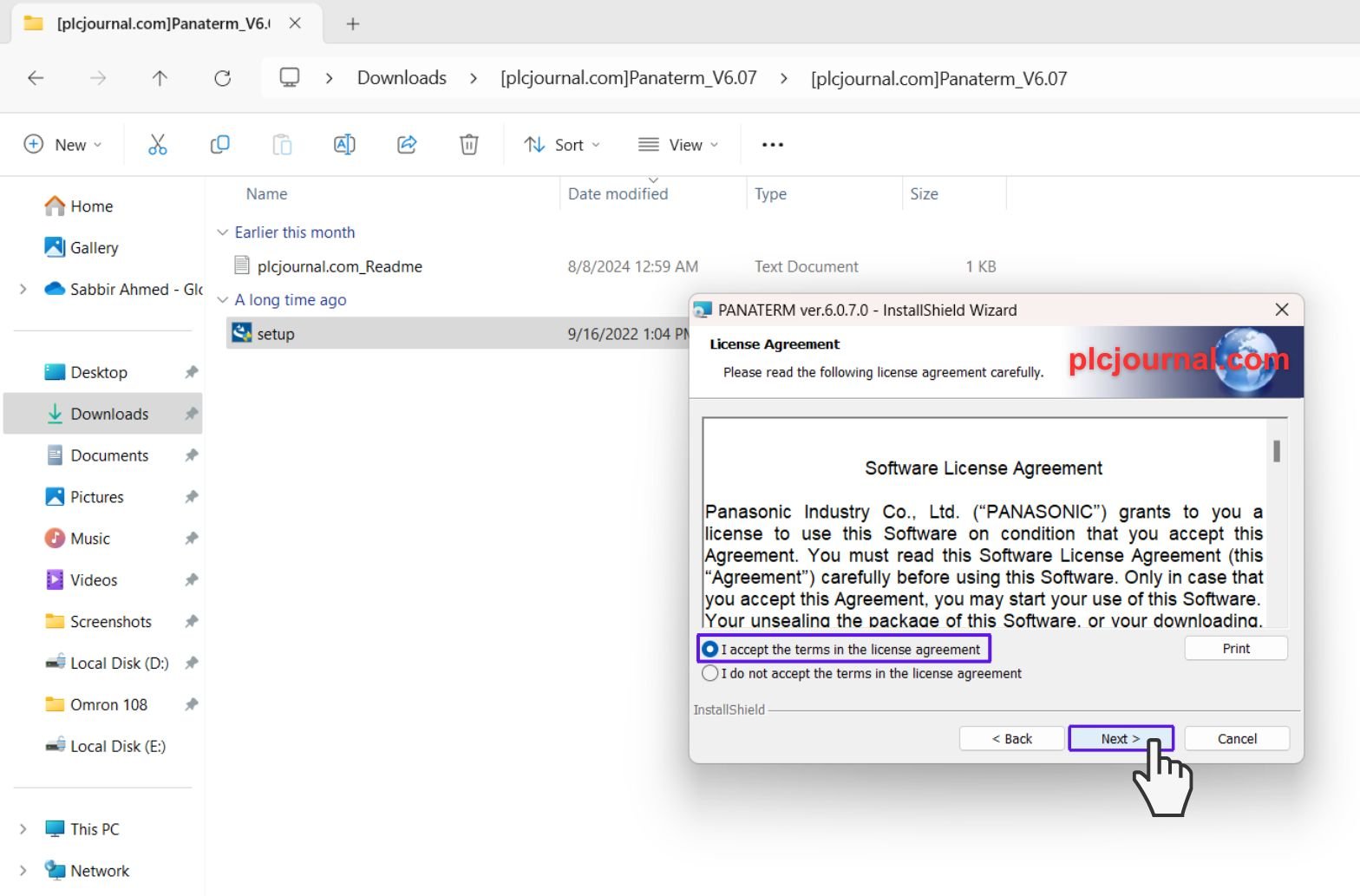1360x896 pixels.
Task: Unpin Videos using its pin icon
Action: [191, 580]
